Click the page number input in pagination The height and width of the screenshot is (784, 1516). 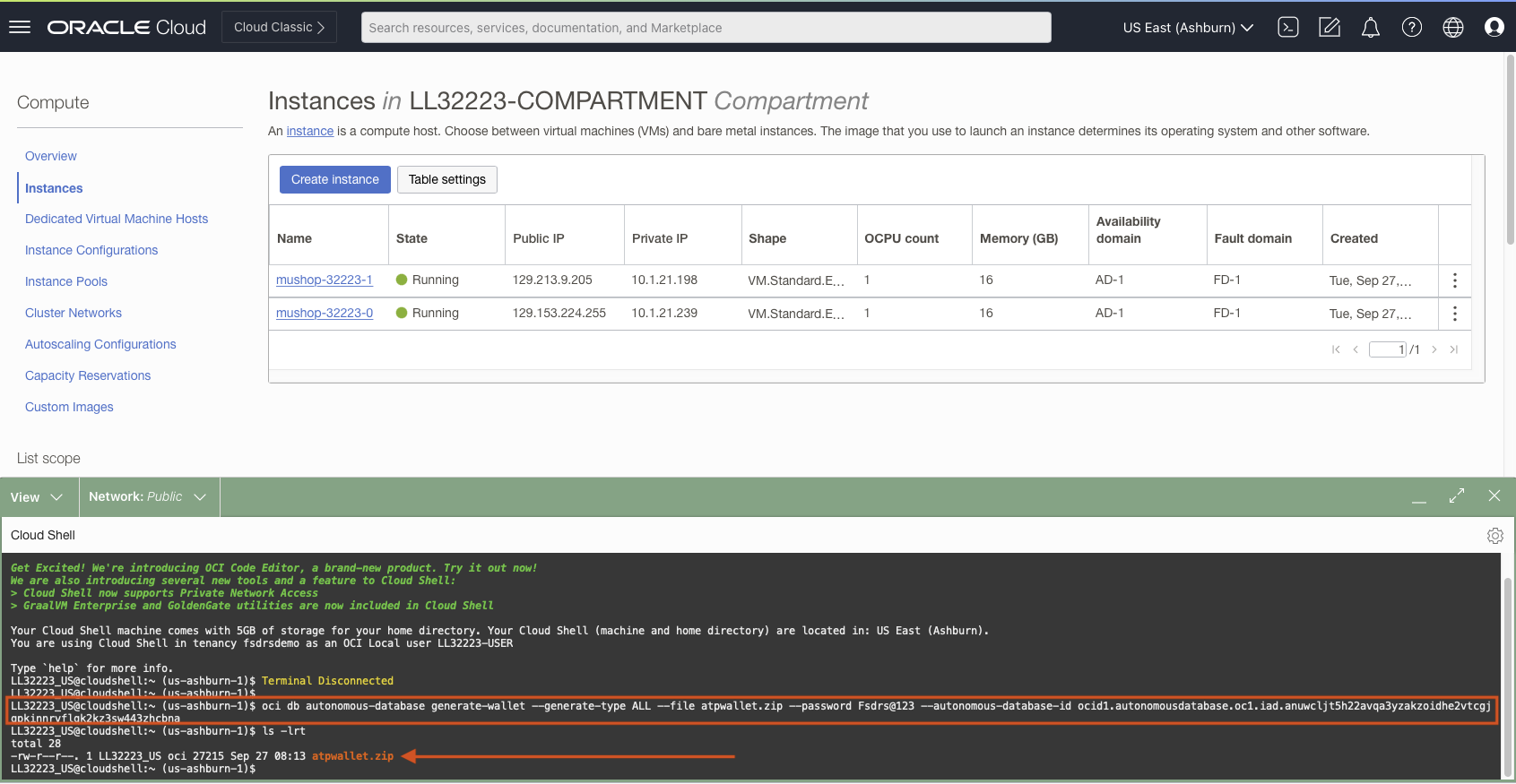point(1388,349)
